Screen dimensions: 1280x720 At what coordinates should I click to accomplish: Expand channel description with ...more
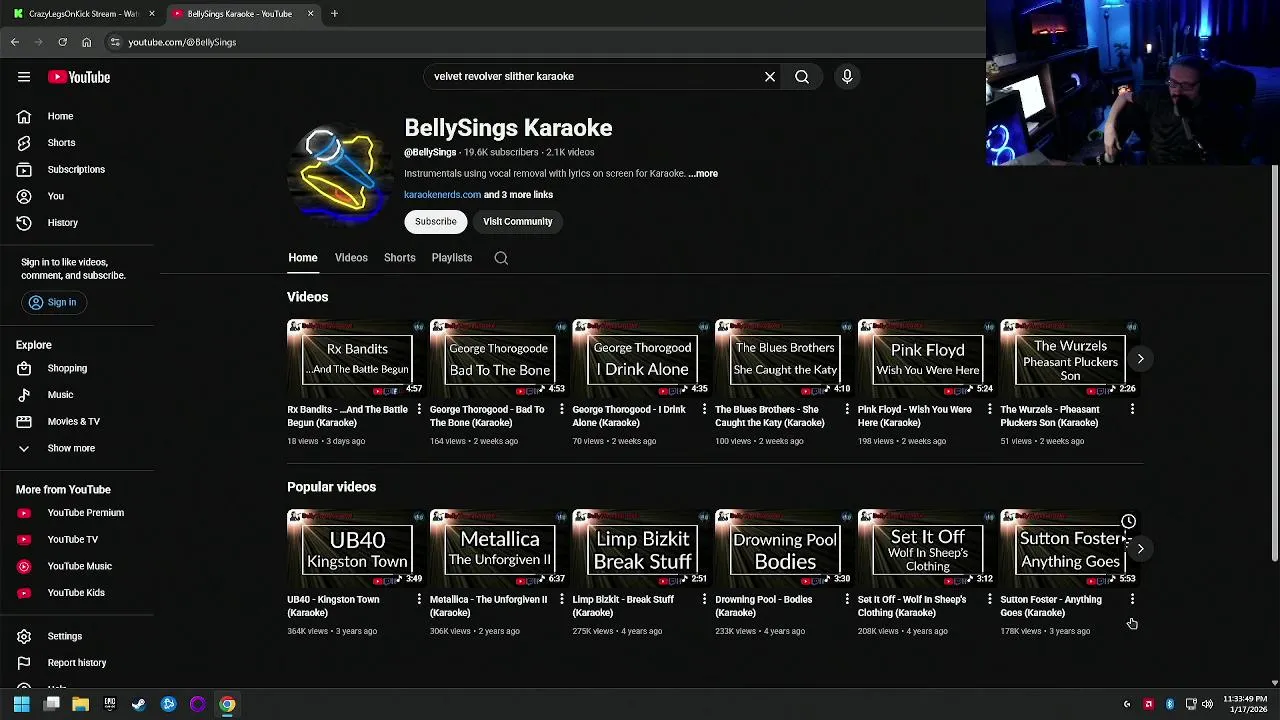(x=703, y=174)
